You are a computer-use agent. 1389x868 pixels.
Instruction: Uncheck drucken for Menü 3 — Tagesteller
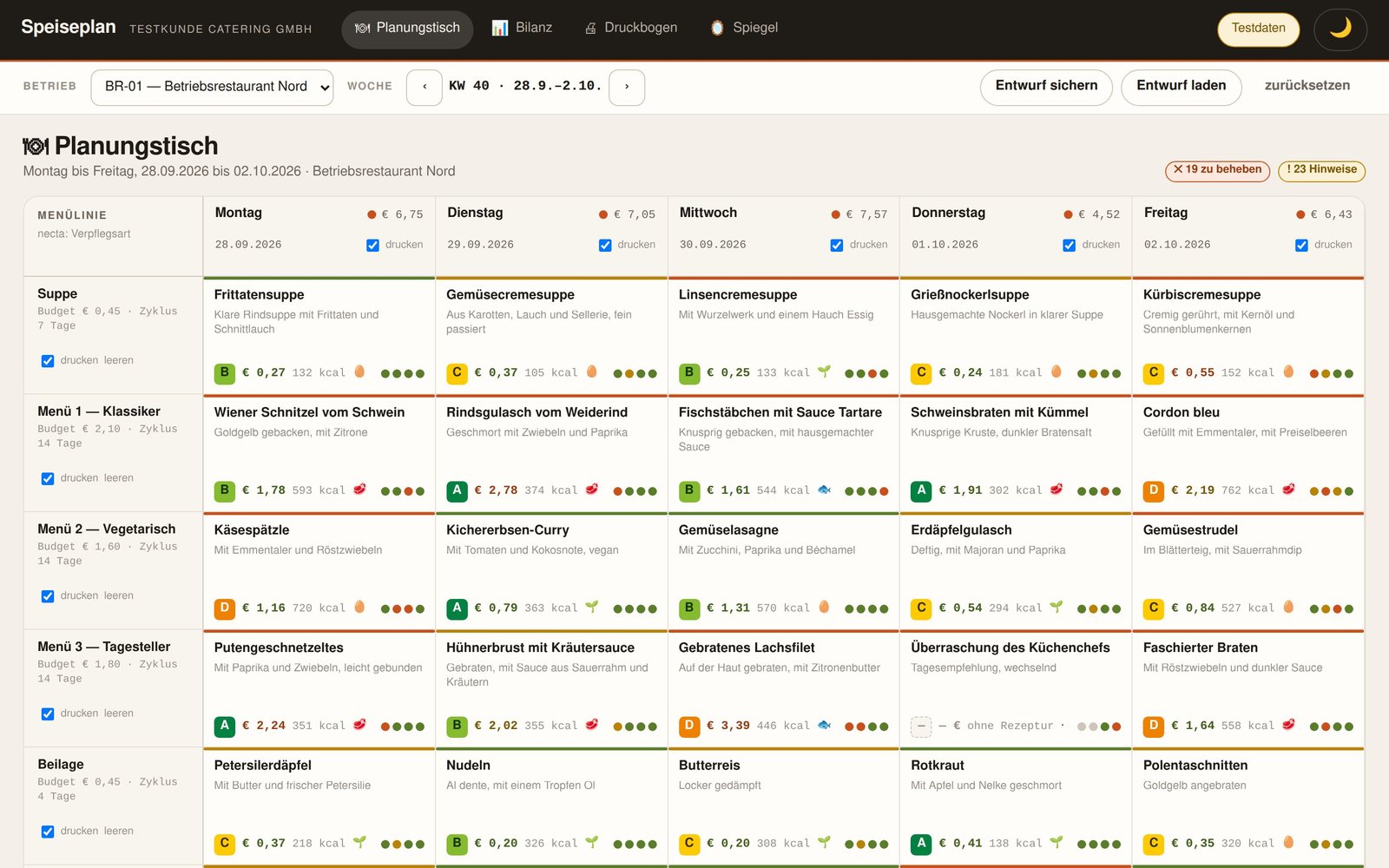[x=48, y=713]
